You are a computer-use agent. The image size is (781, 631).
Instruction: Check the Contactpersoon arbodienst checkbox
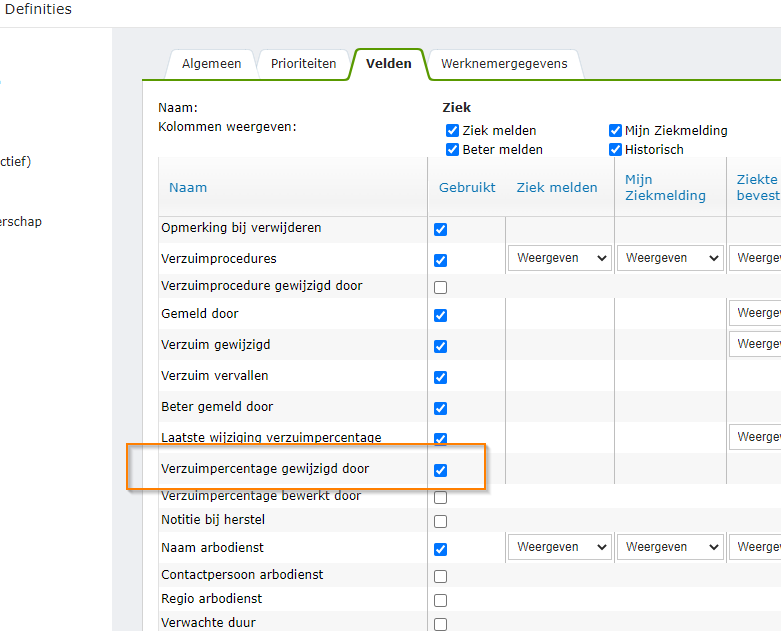click(x=441, y=577)
